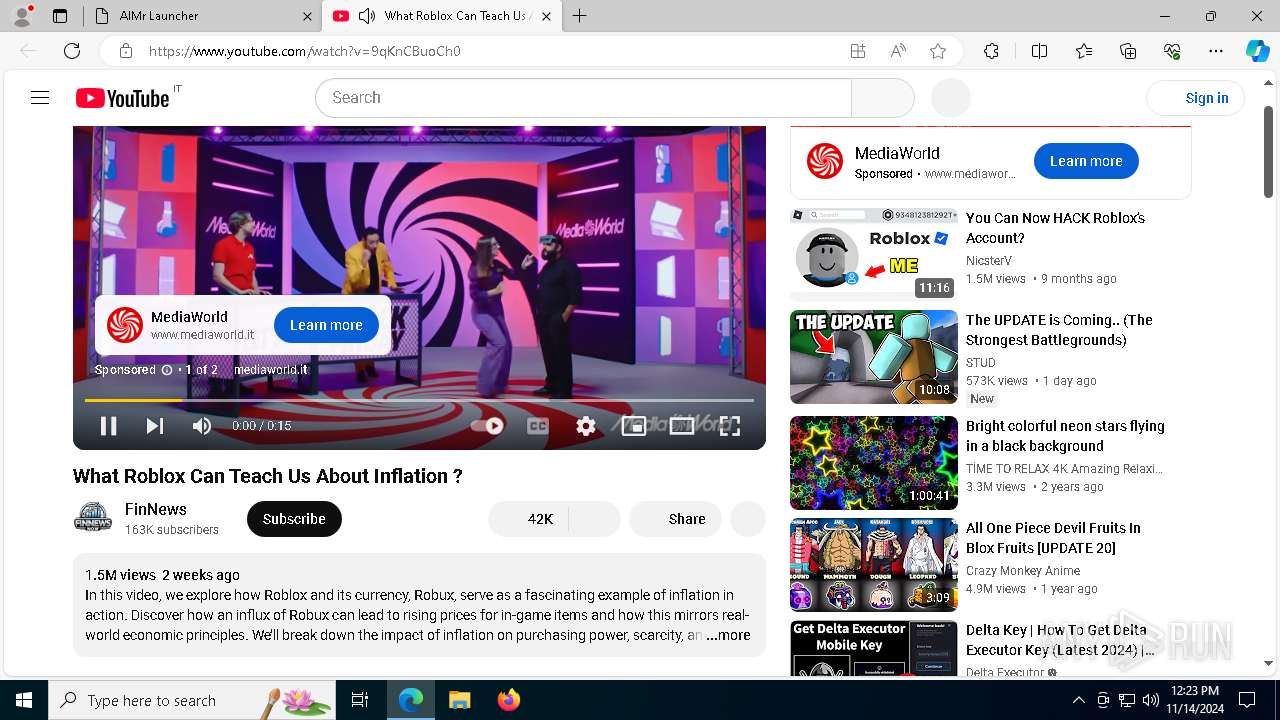Launch Firefox from taskbar
Viewport: 1280px width, 720px height.
[x=508, y=700]
